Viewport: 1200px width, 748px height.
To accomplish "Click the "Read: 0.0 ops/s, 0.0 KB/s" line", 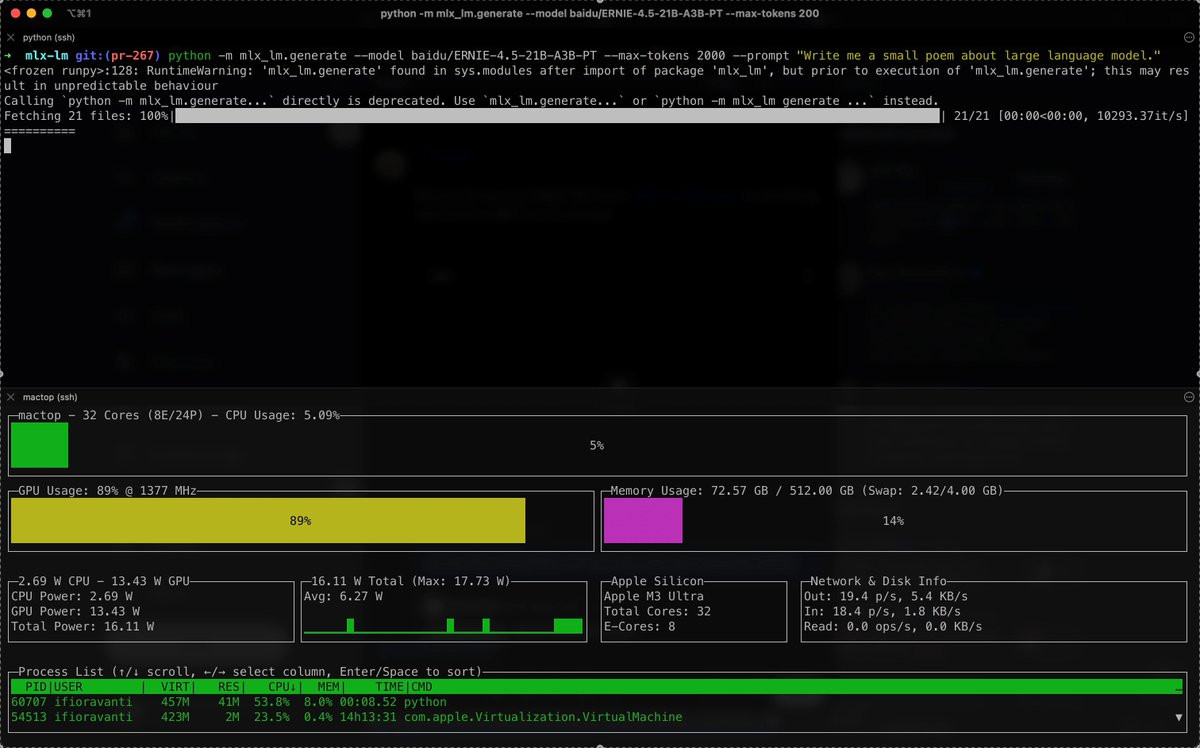I will point(893,626).
